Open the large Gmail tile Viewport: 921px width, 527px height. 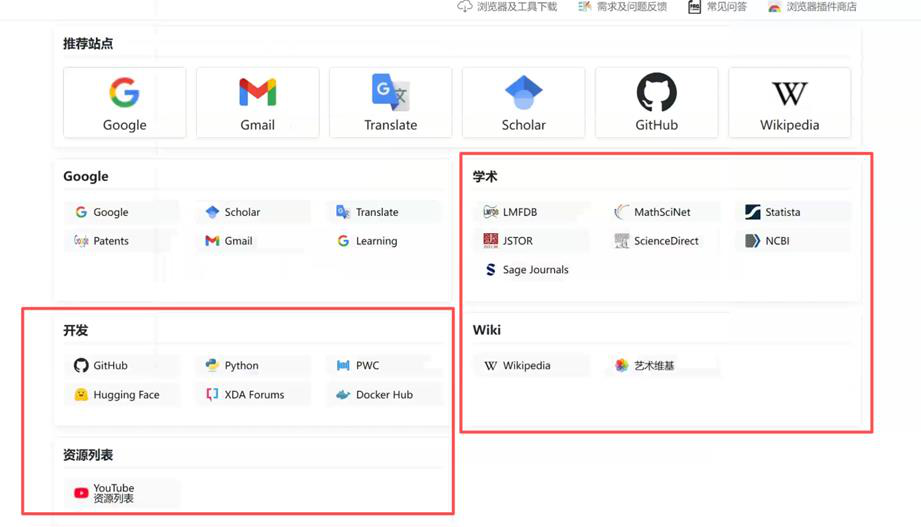[x=257, y=103]
